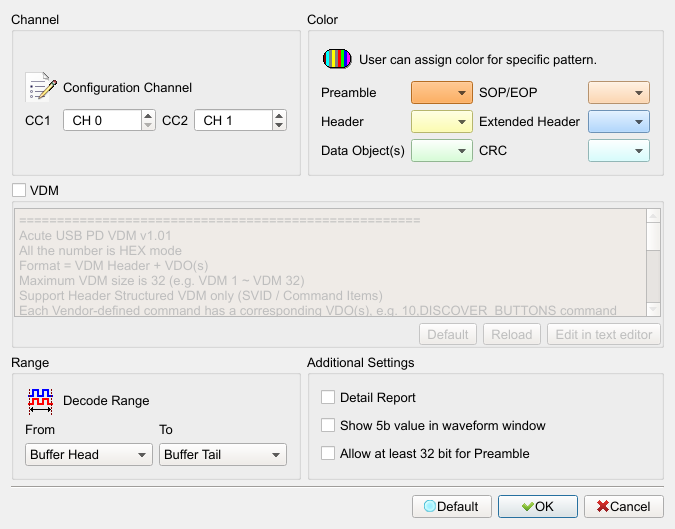Check the Detail Report option
Viewport: 675px width, 529px height.
pyautogui.click(x=328, y=397)
